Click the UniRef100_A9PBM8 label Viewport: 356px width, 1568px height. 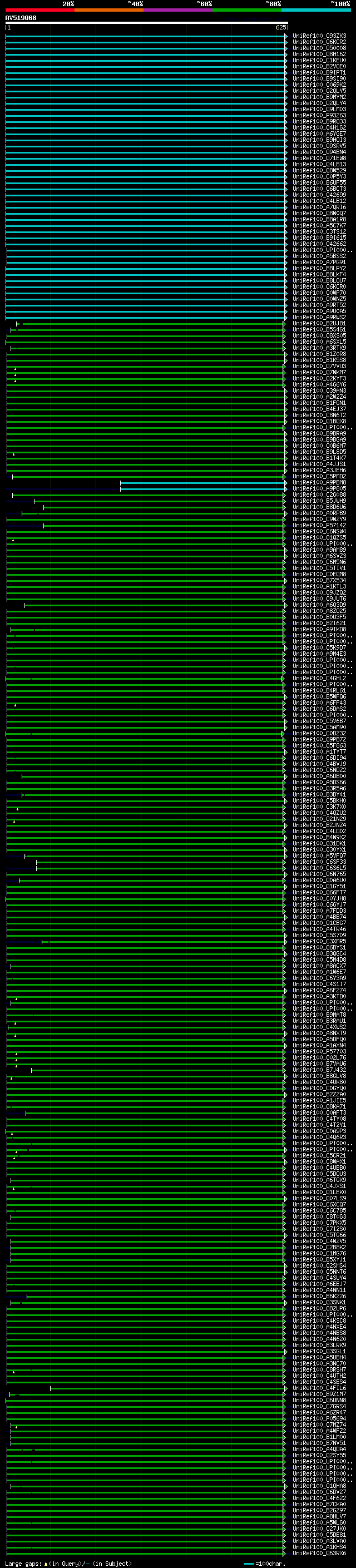(319, 483)
